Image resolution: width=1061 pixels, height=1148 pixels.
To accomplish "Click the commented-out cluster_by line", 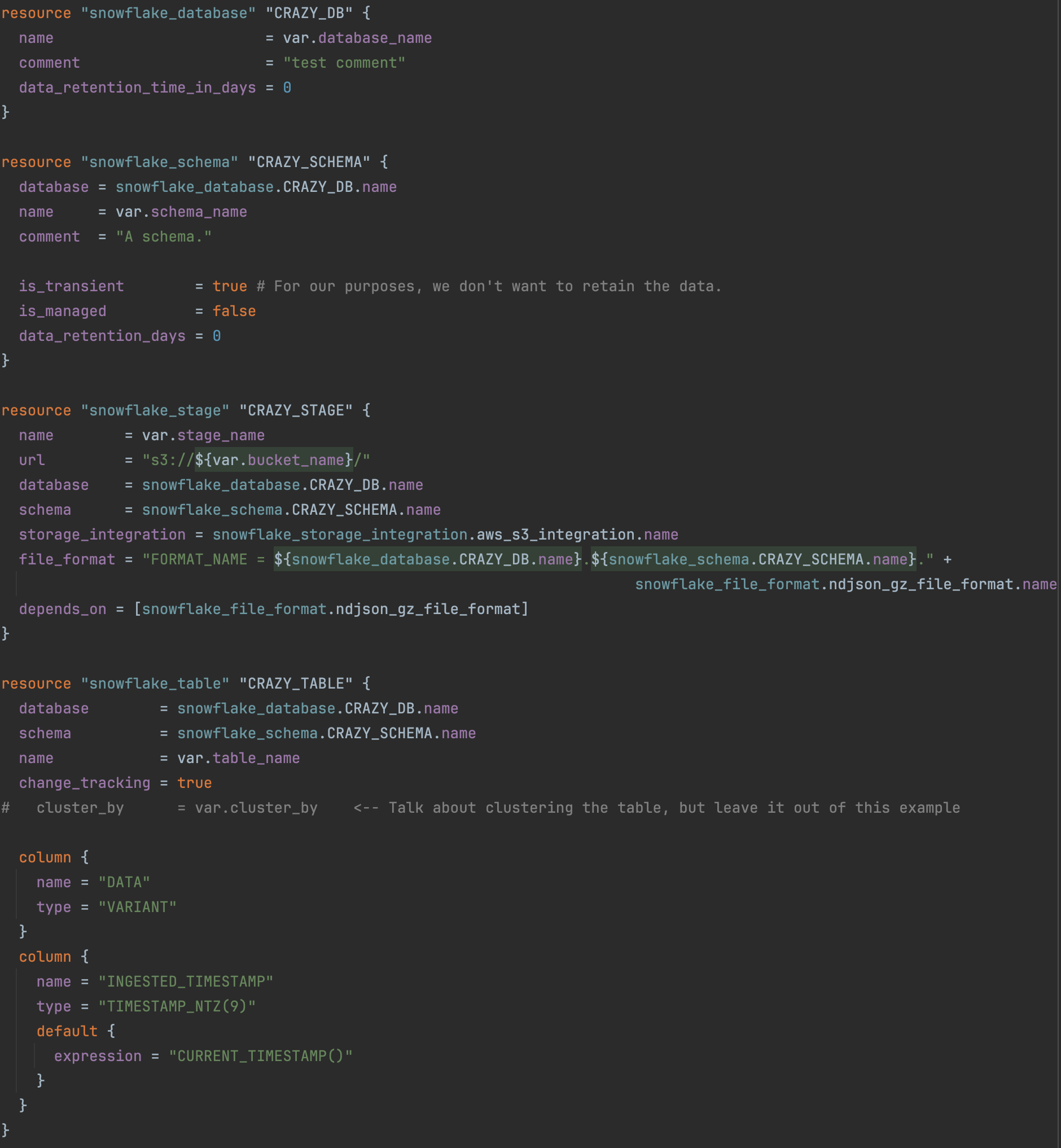I will pyautogui.click(x=480, y=808).
